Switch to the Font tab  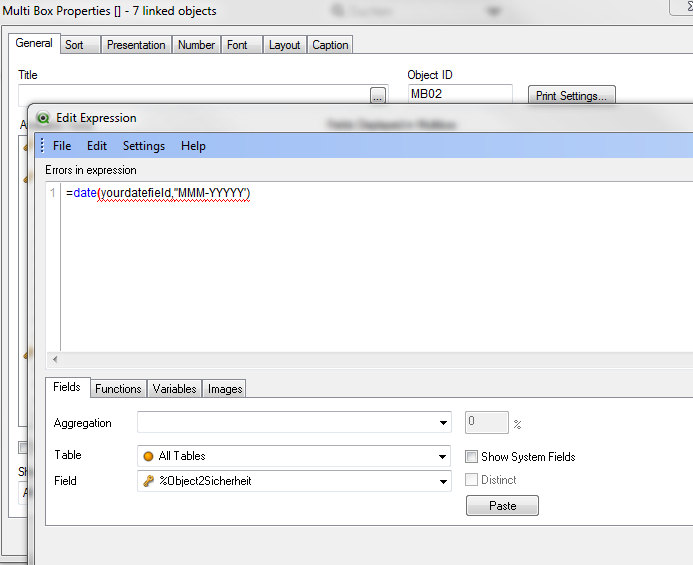point(241,45)
